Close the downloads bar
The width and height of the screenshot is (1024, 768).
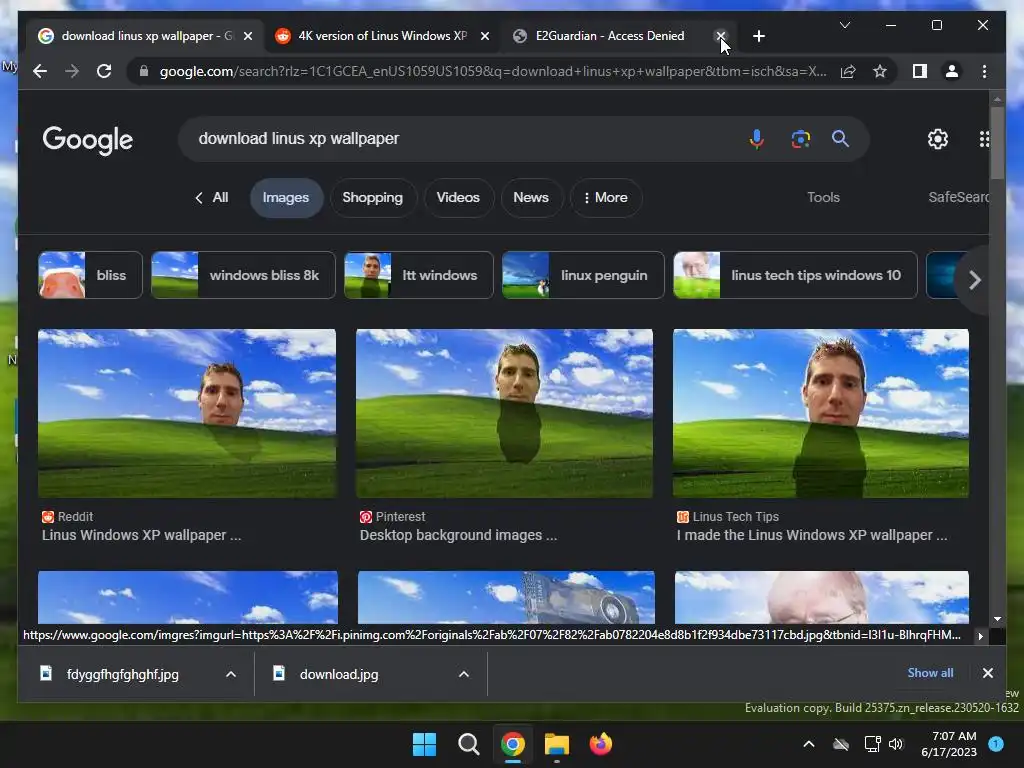(x=987, y=673)
